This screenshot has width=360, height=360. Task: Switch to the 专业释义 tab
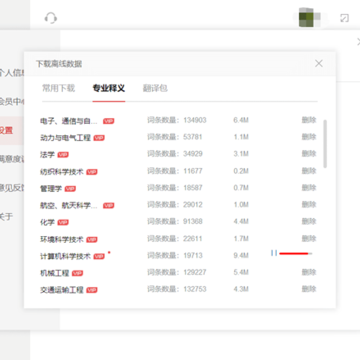pos(109,88)
